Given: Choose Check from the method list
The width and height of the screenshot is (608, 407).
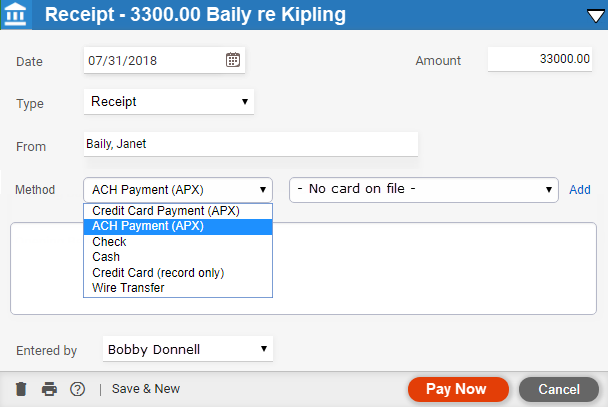Looking at the screenshot, I should (x=109, y=242).
